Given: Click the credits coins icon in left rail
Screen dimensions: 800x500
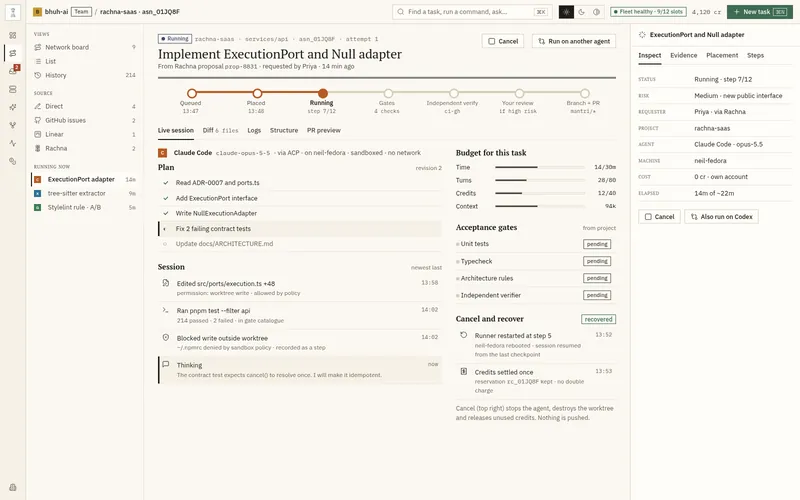Looking at the screenshot, I should (x=13, y=161).
